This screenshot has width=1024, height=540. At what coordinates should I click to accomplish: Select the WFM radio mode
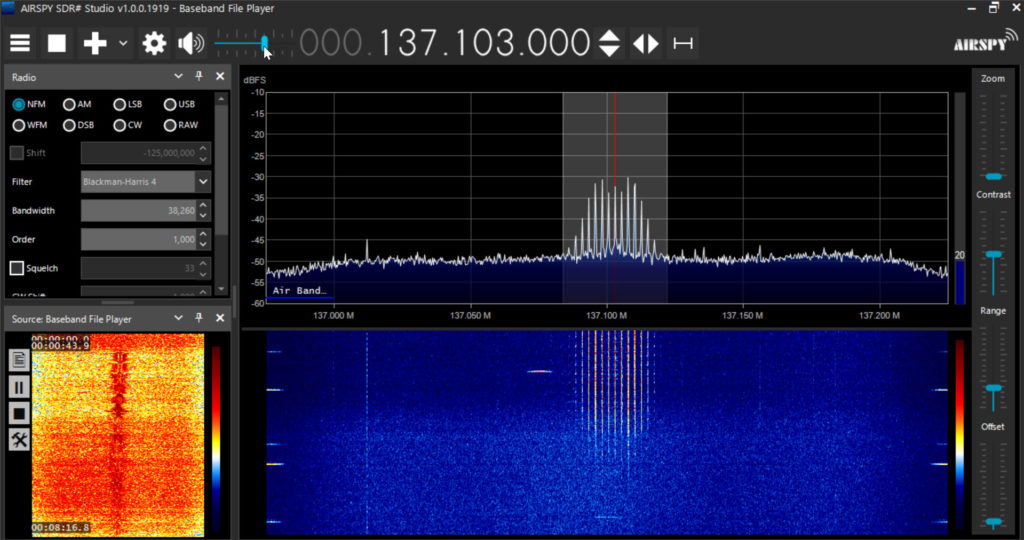coord(19,125)
